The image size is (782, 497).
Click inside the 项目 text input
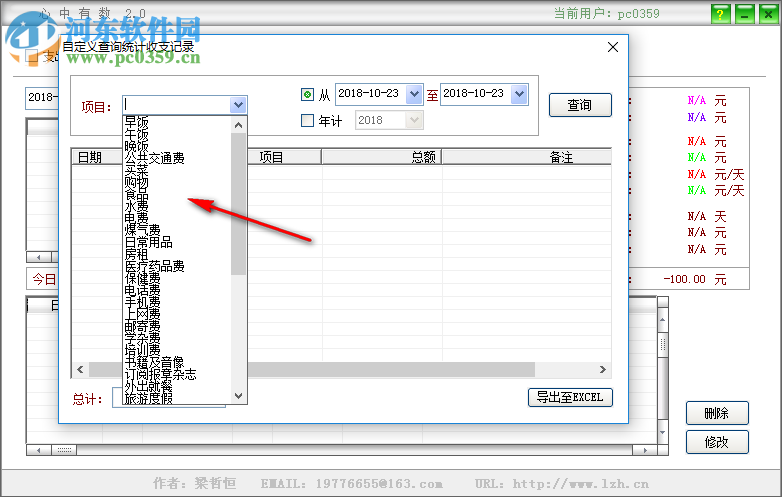click(177, 105)
